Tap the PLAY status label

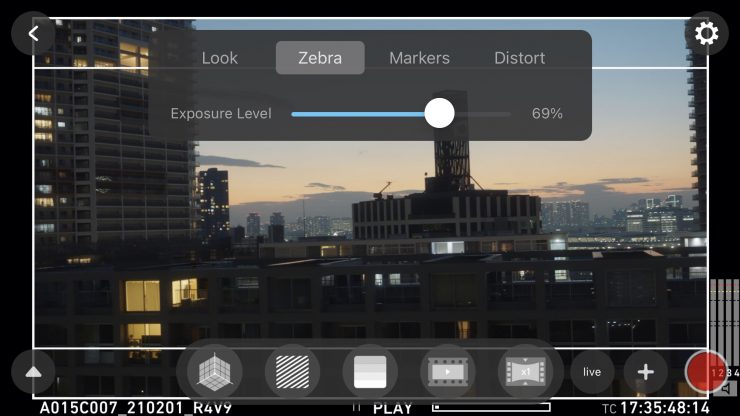[x=393, y=408]
